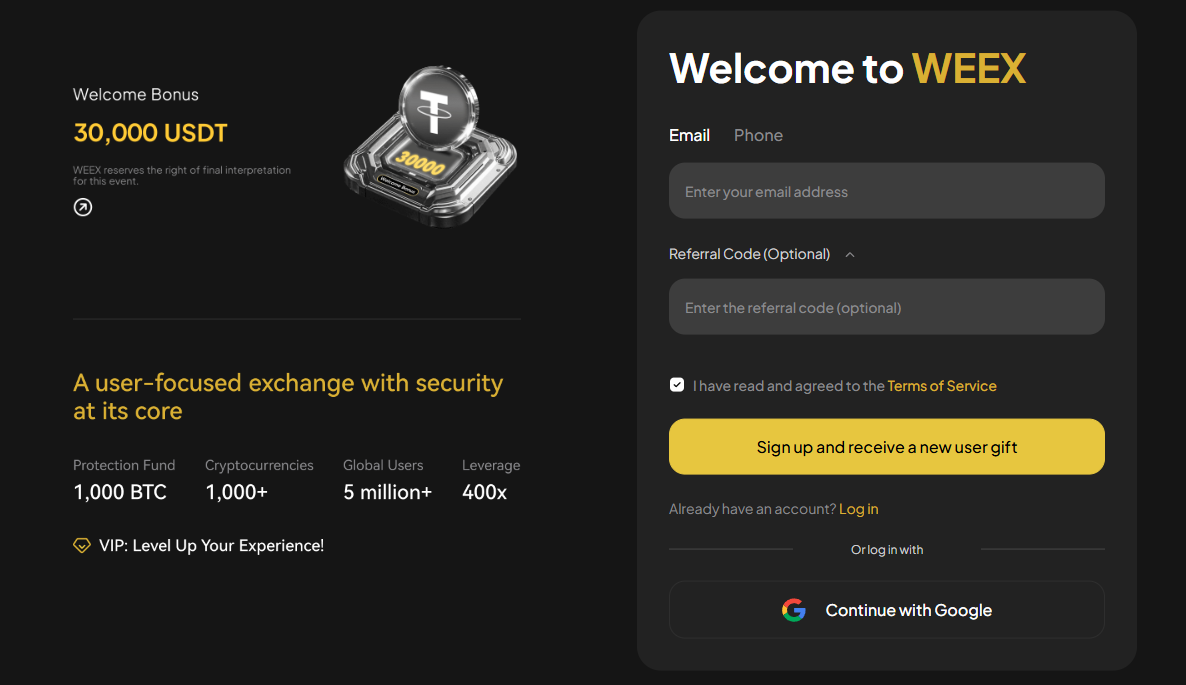Click the Global Users 5 million+ stat
This screenshot has width=1186, height=685.
(387, 480)
